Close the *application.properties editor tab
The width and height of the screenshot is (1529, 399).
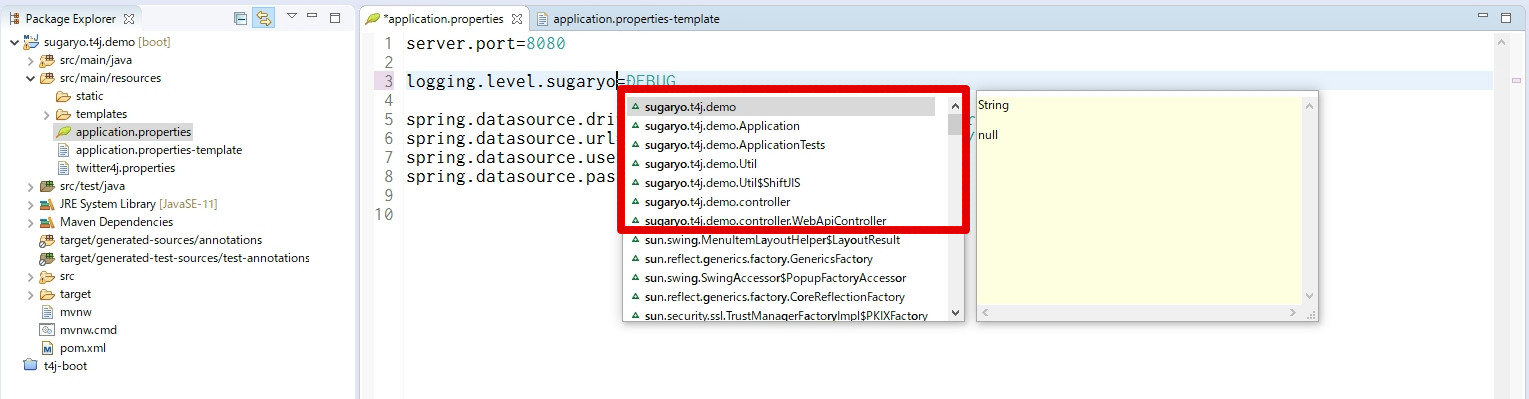pyautogui.click(x=518, y=18)
